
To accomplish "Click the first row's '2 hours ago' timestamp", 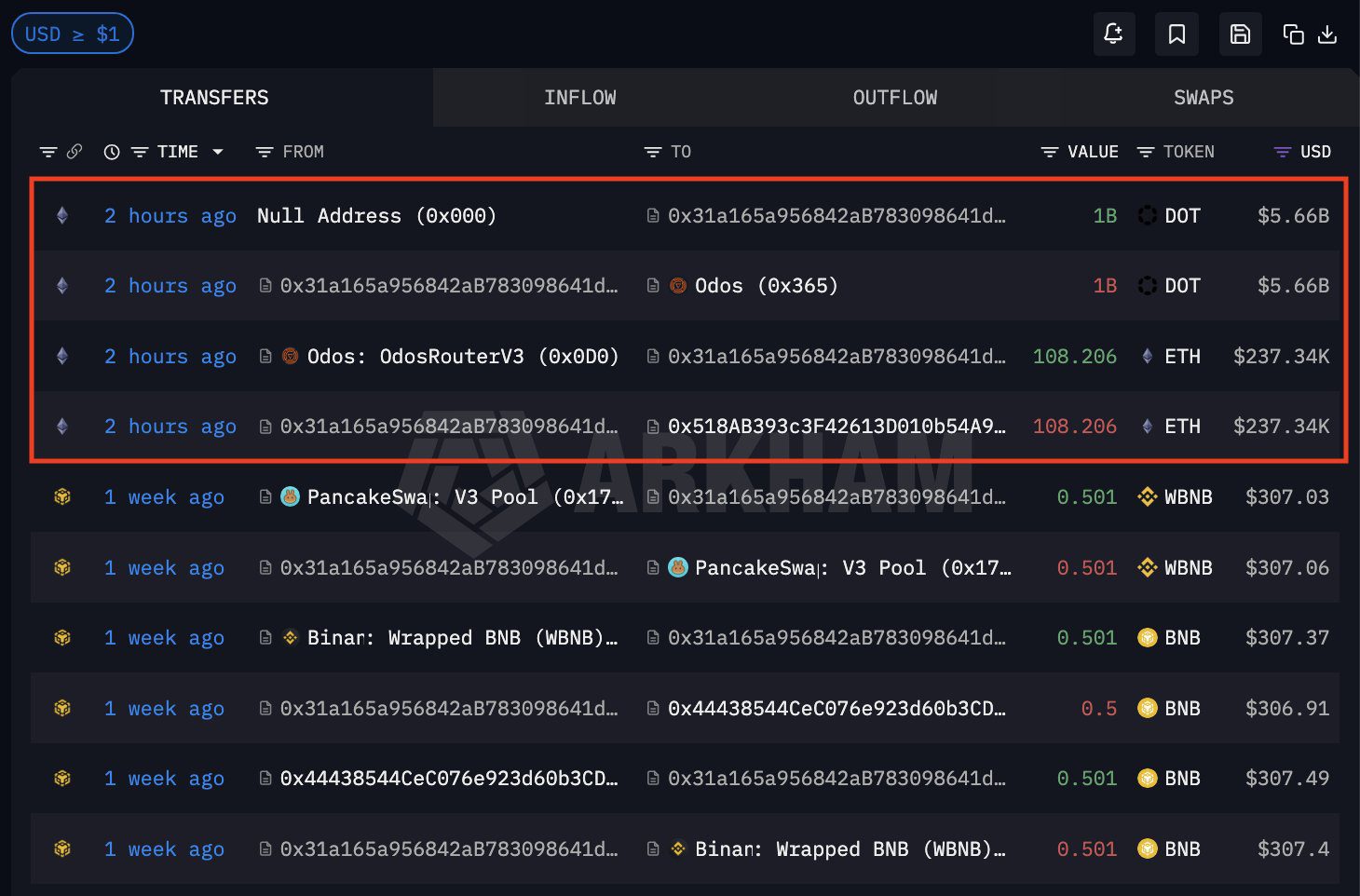I will tap(170, 216).
